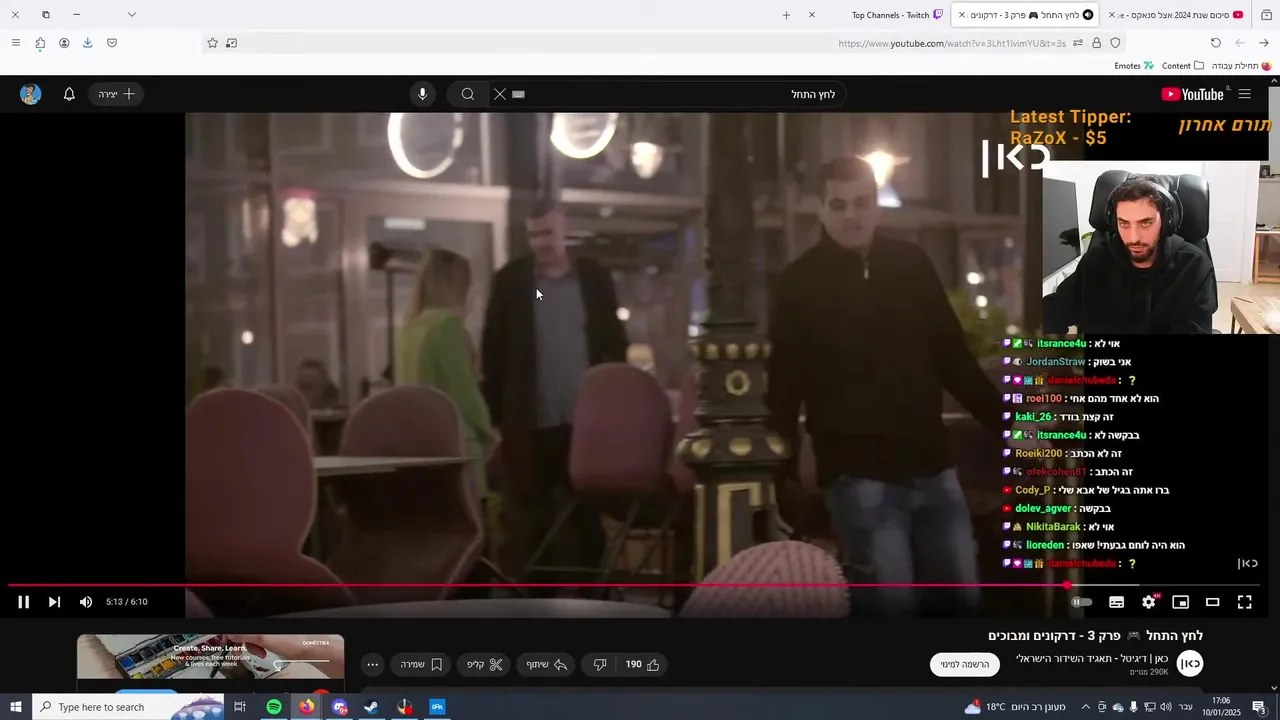Open tracking protection shield icon
The width and height of the screenshot is (1280, 720).
point(1115,43)
